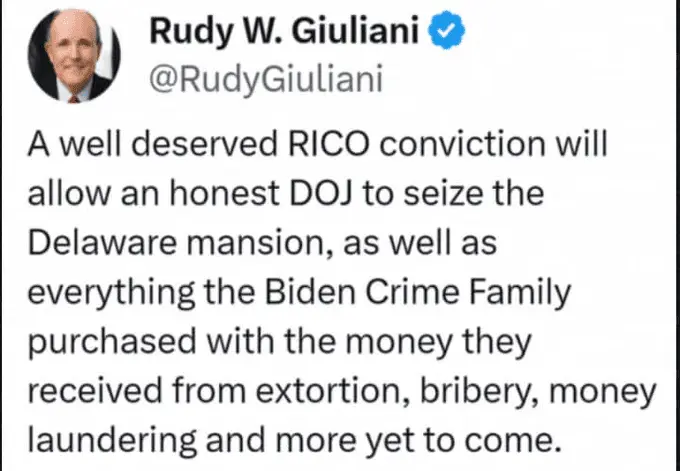Click the word Delaware in the tweet
The image size is (680, 471).
coord(102,242)
